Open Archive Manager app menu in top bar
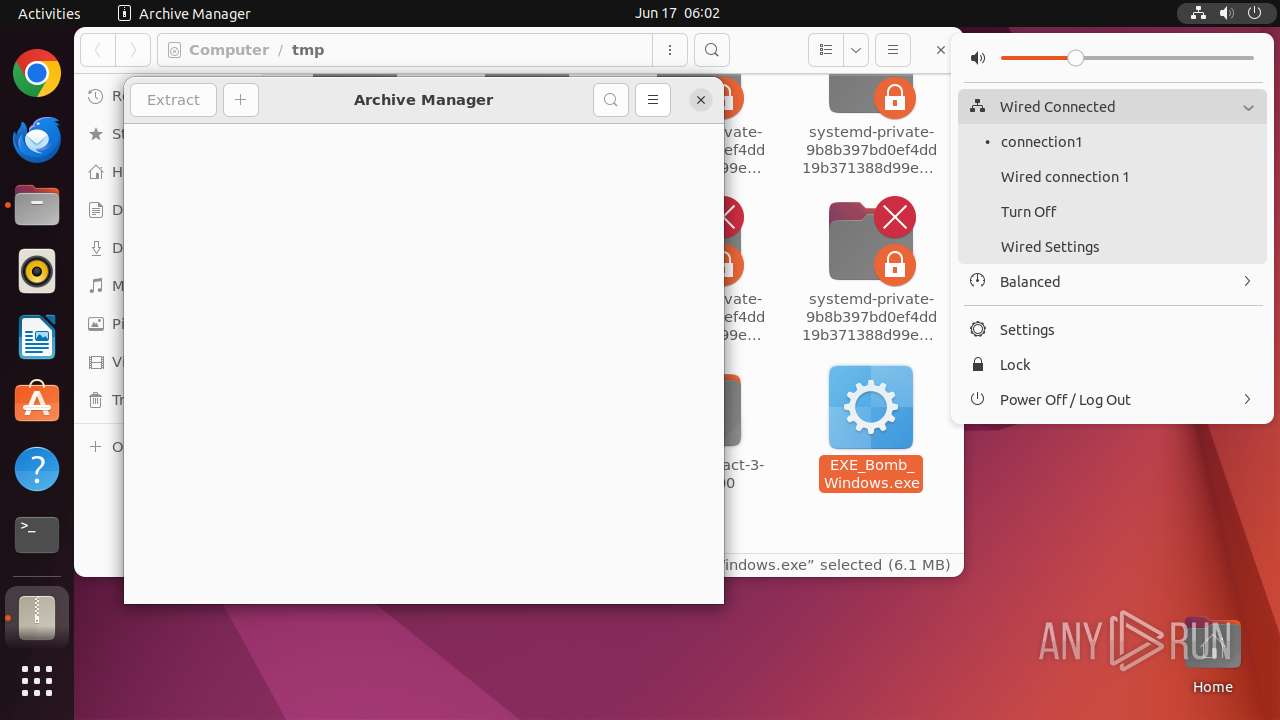Image resolution: width=1280 pixels, height=720 pixels. point(184,13)
